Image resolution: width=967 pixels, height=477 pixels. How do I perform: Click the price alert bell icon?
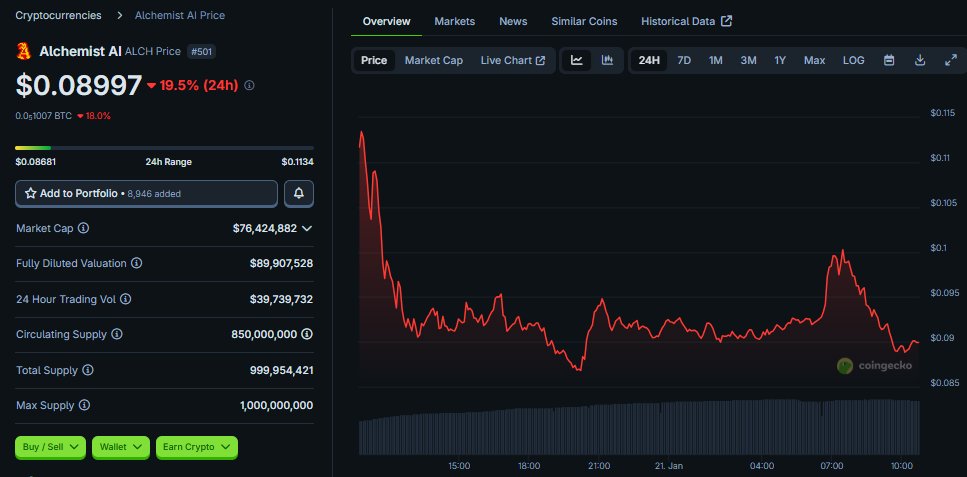pos(299,193)
